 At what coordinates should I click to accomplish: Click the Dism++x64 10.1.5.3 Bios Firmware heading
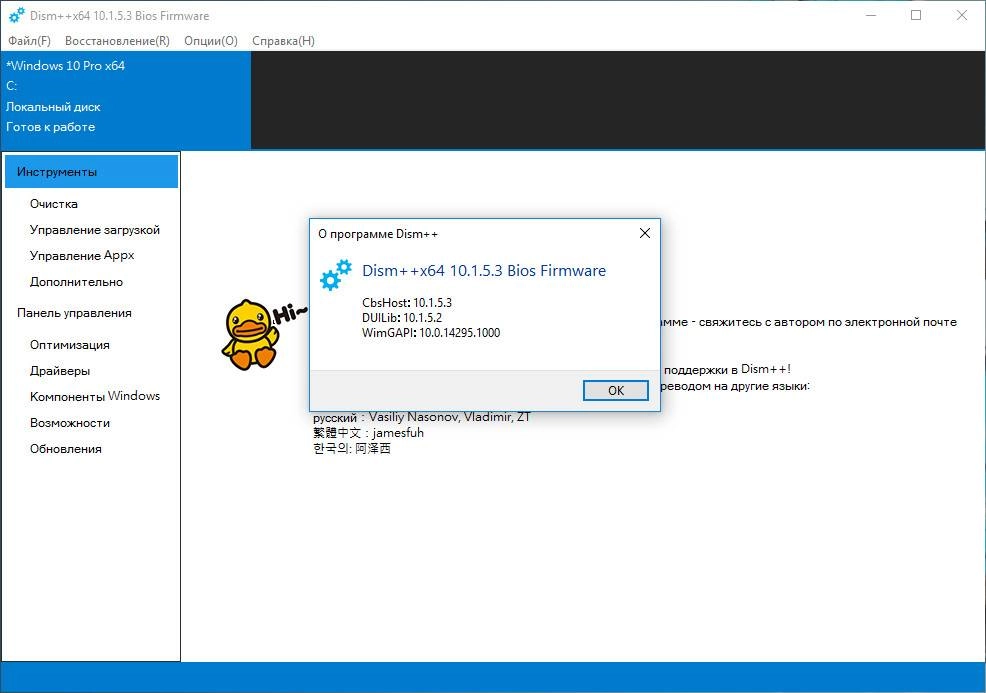coord(484,270)
